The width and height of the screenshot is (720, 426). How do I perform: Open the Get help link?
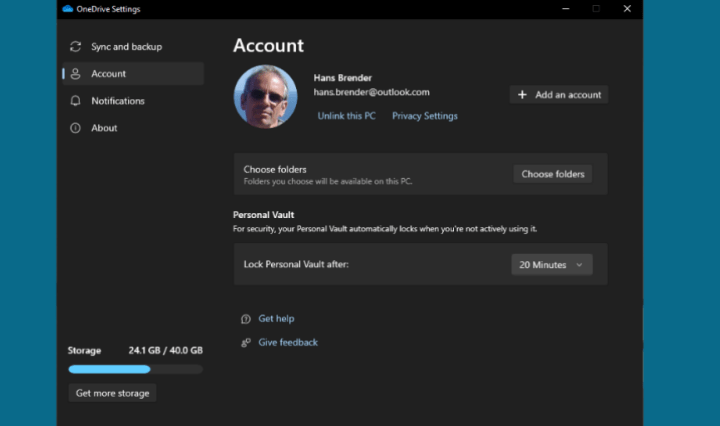[276, 319]
